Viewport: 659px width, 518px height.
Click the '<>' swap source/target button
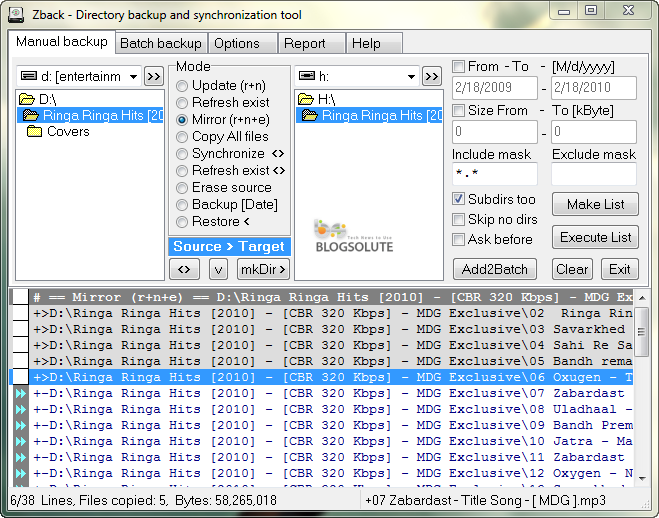184,269
